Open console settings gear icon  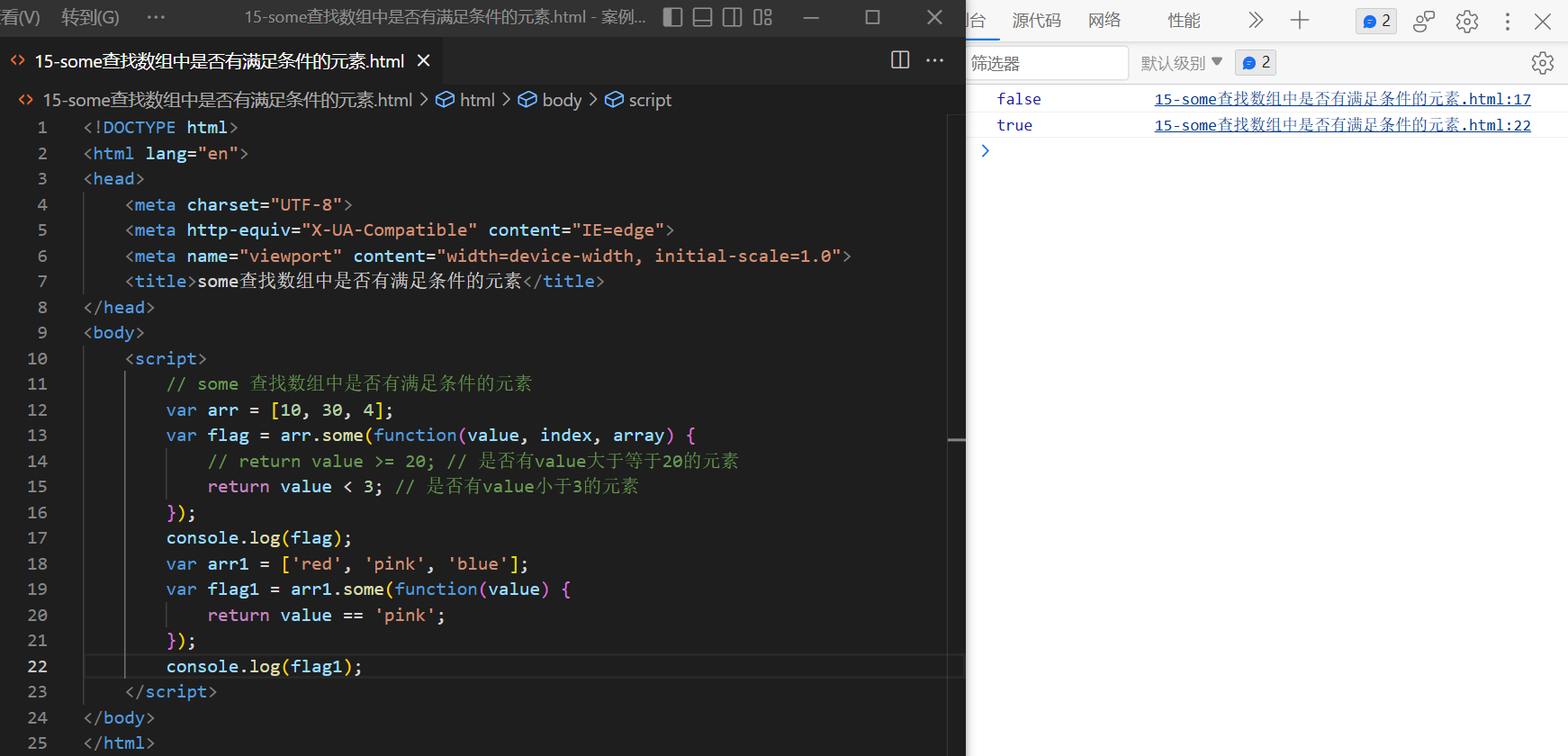pyautogui.click(x=1543, y=63)
